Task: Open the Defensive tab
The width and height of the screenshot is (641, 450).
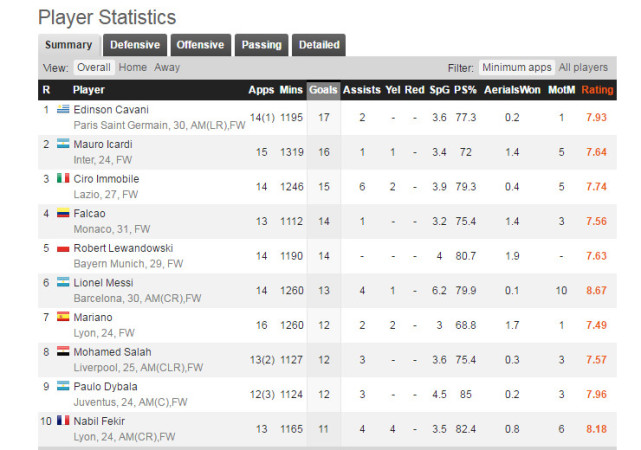Action: (x=135, y=45)
